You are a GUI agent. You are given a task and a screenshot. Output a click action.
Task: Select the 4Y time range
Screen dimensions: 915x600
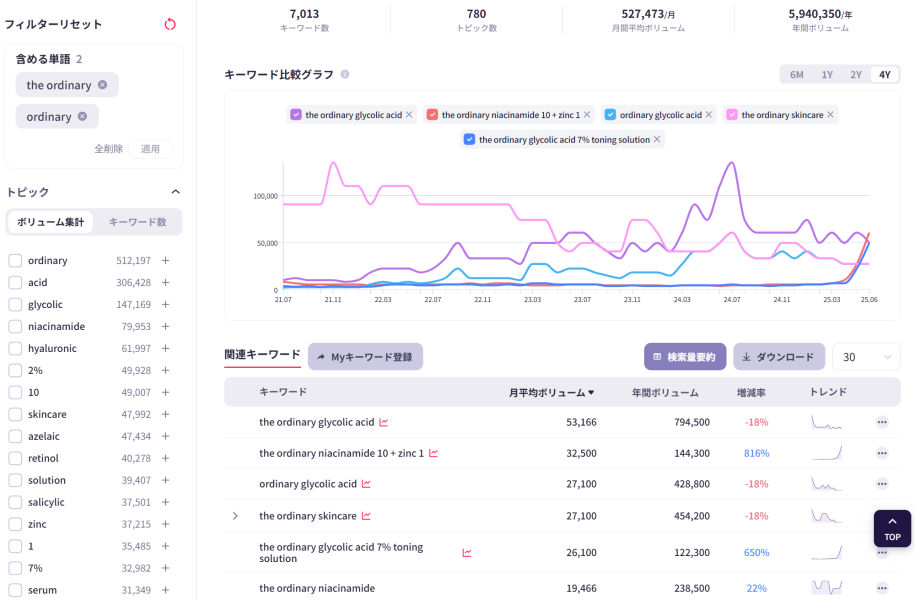(x=885, y=74)
